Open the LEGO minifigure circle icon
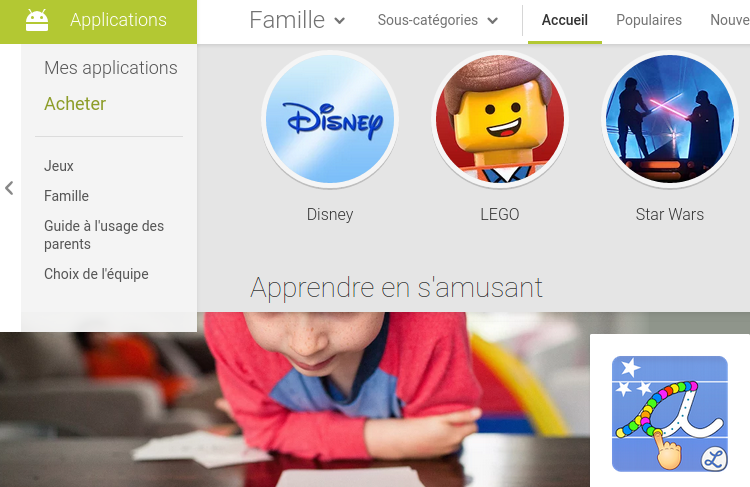 click(x=500, y=119)
